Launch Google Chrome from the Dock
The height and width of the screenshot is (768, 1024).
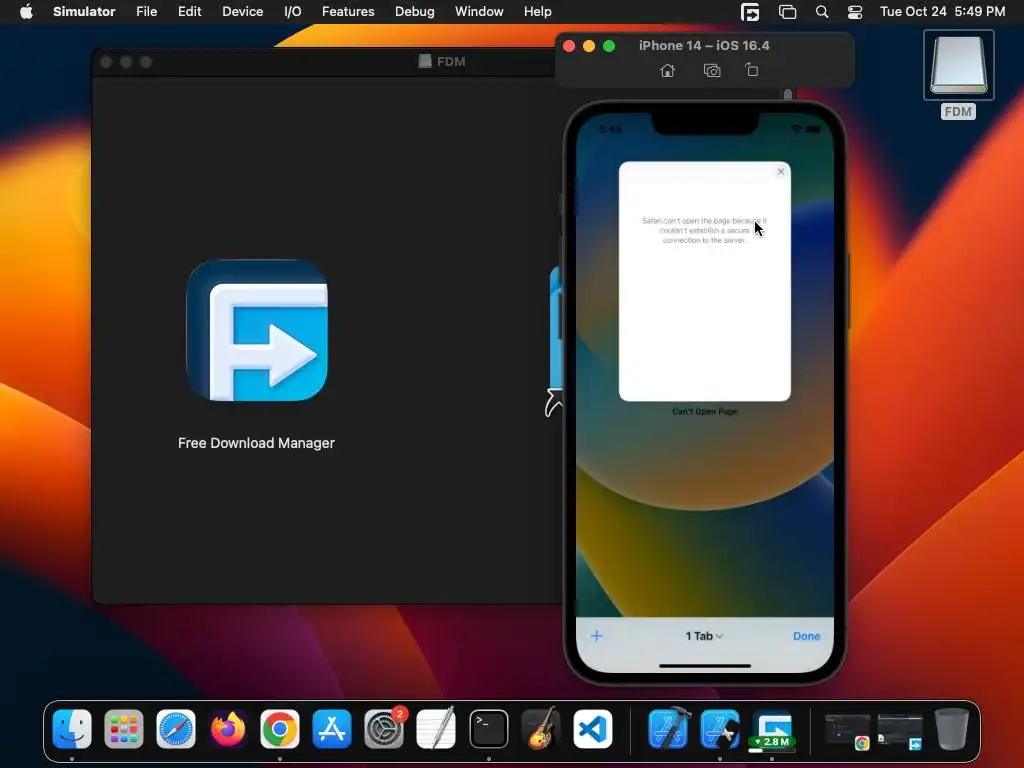pos(280,729)
